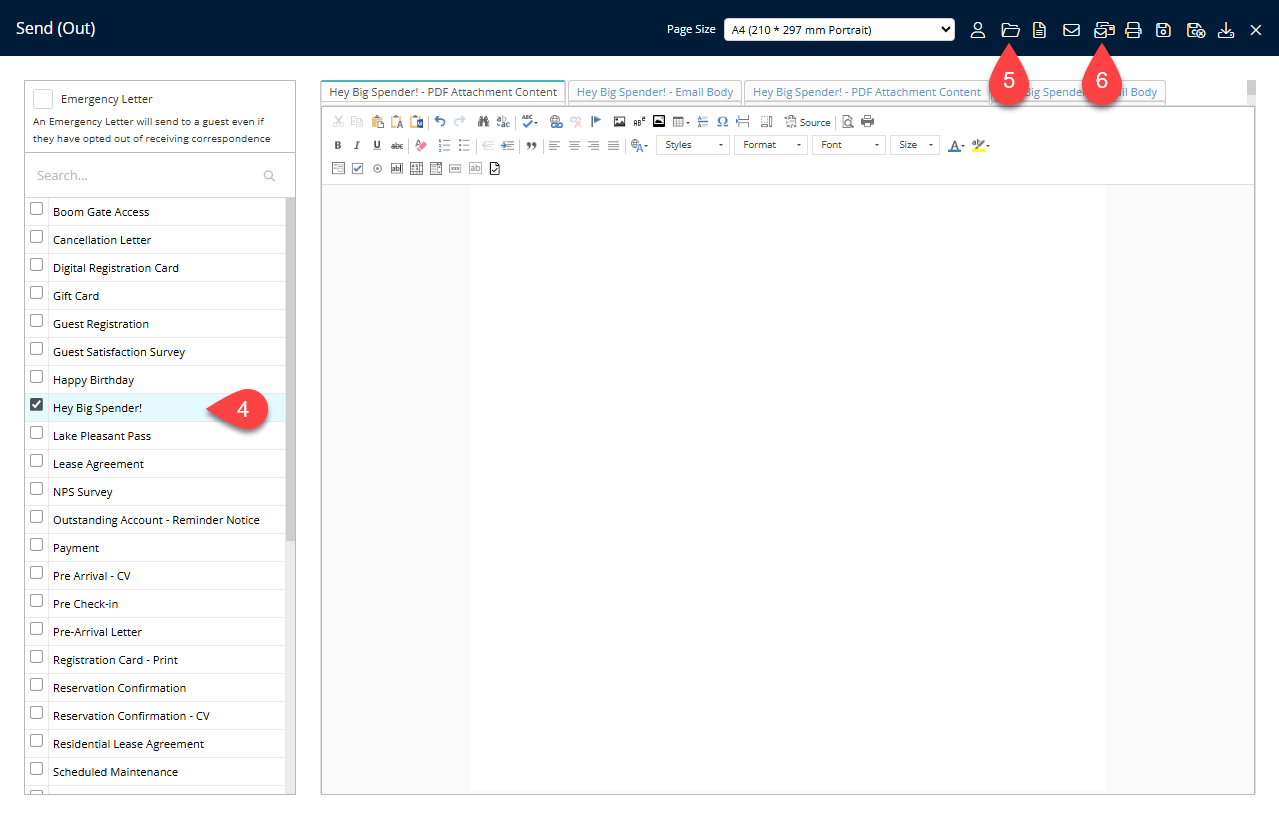
Task: Insert a numbered list
Action: pos(445,145)
